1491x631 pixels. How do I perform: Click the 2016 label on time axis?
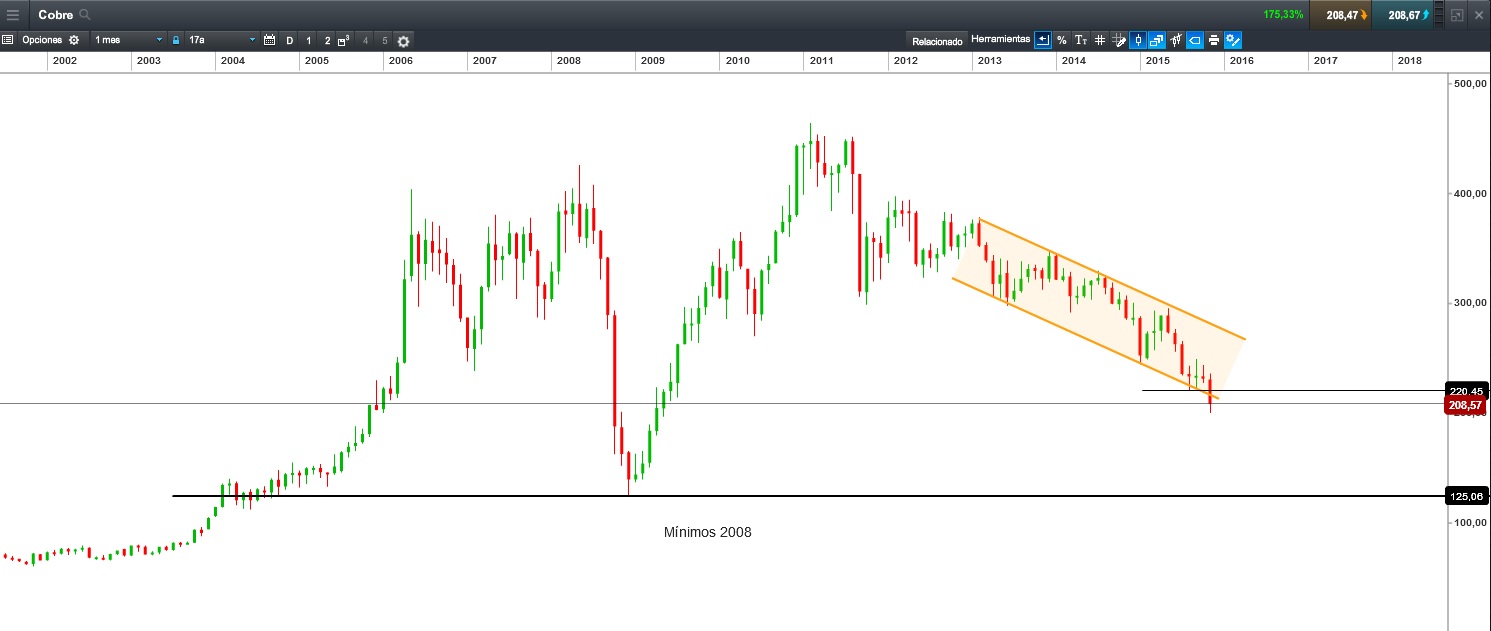1242,61
